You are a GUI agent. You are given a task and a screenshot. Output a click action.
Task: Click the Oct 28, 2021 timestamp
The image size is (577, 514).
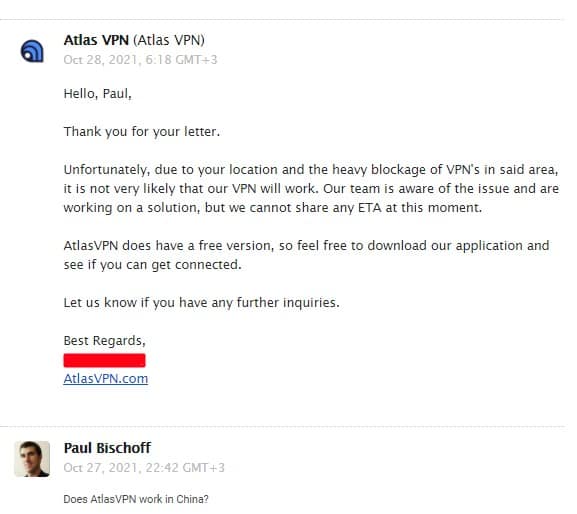pos(140,60)
